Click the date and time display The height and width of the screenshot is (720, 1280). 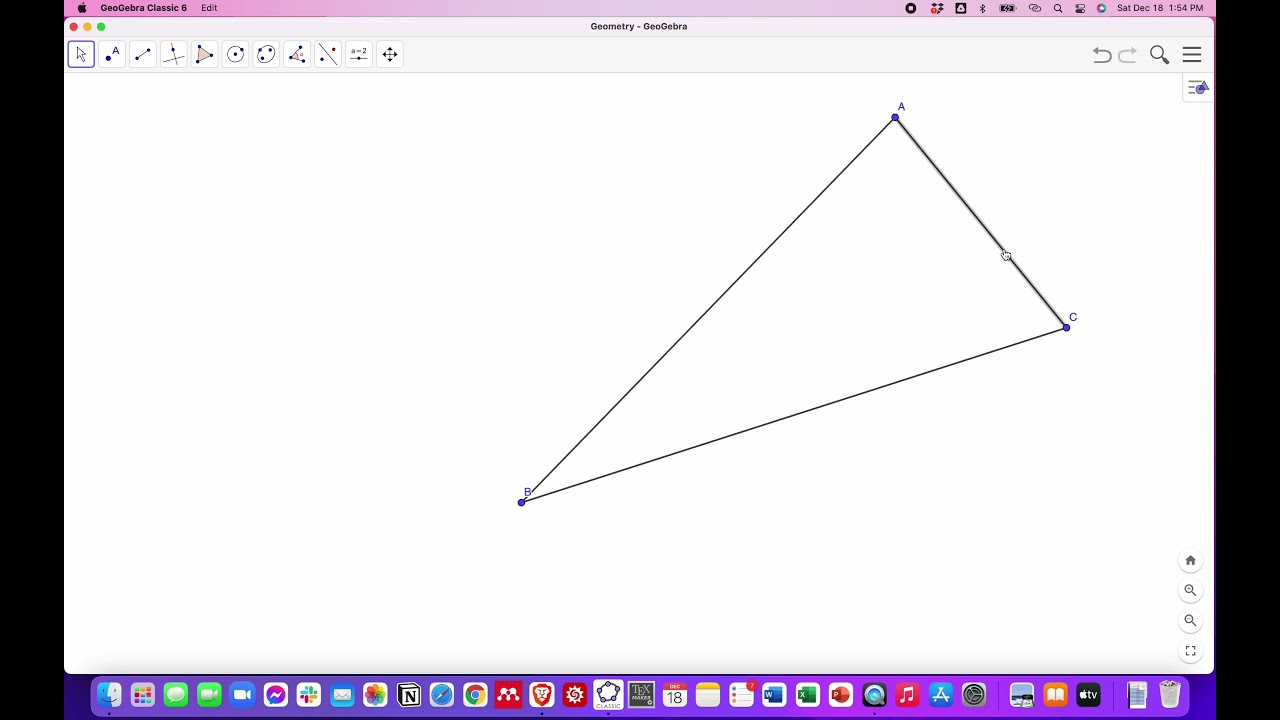point(1160,8)
